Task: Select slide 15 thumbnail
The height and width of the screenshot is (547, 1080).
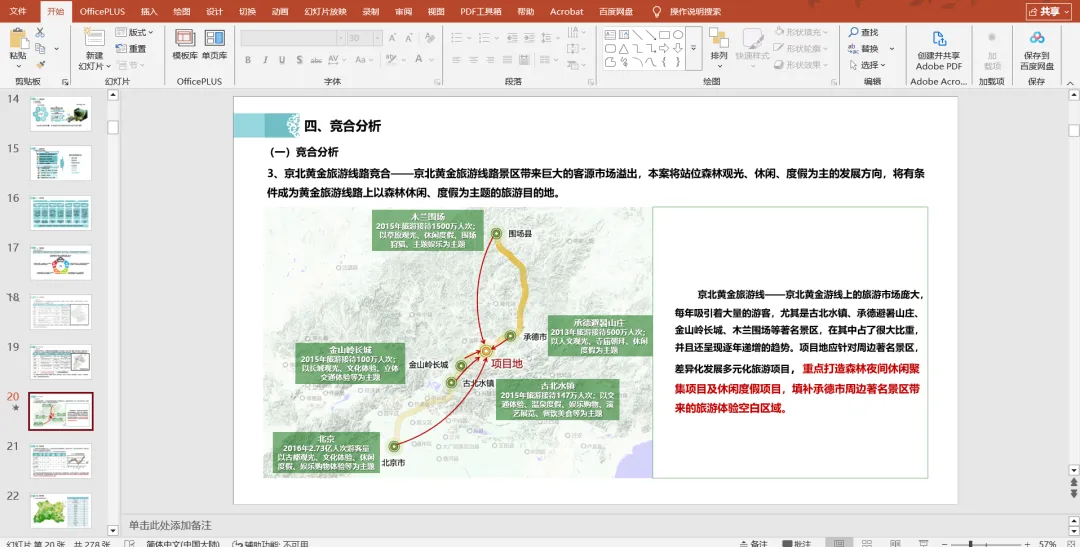Action: coord(61,163)
